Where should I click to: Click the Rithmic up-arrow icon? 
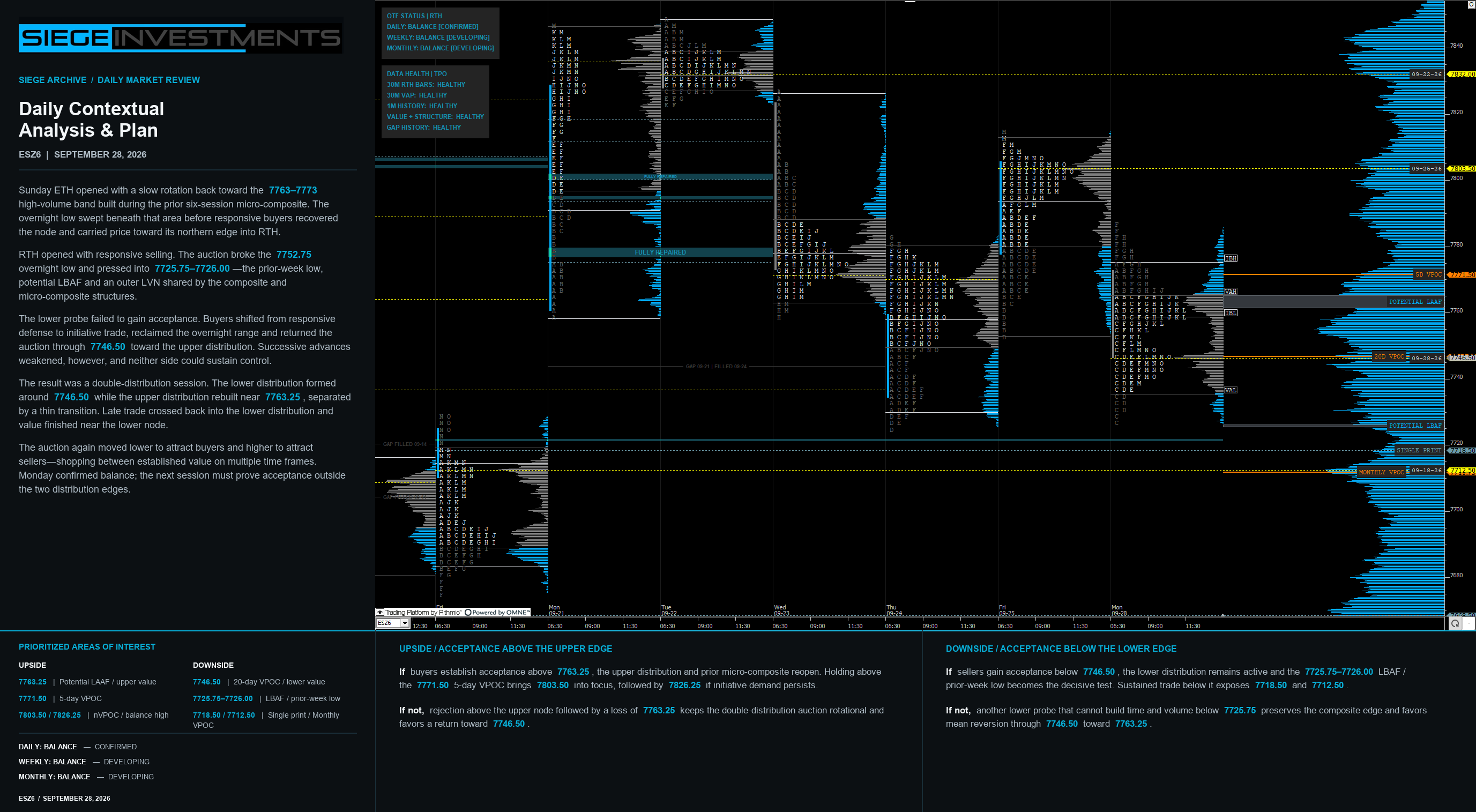click(380, 612)
